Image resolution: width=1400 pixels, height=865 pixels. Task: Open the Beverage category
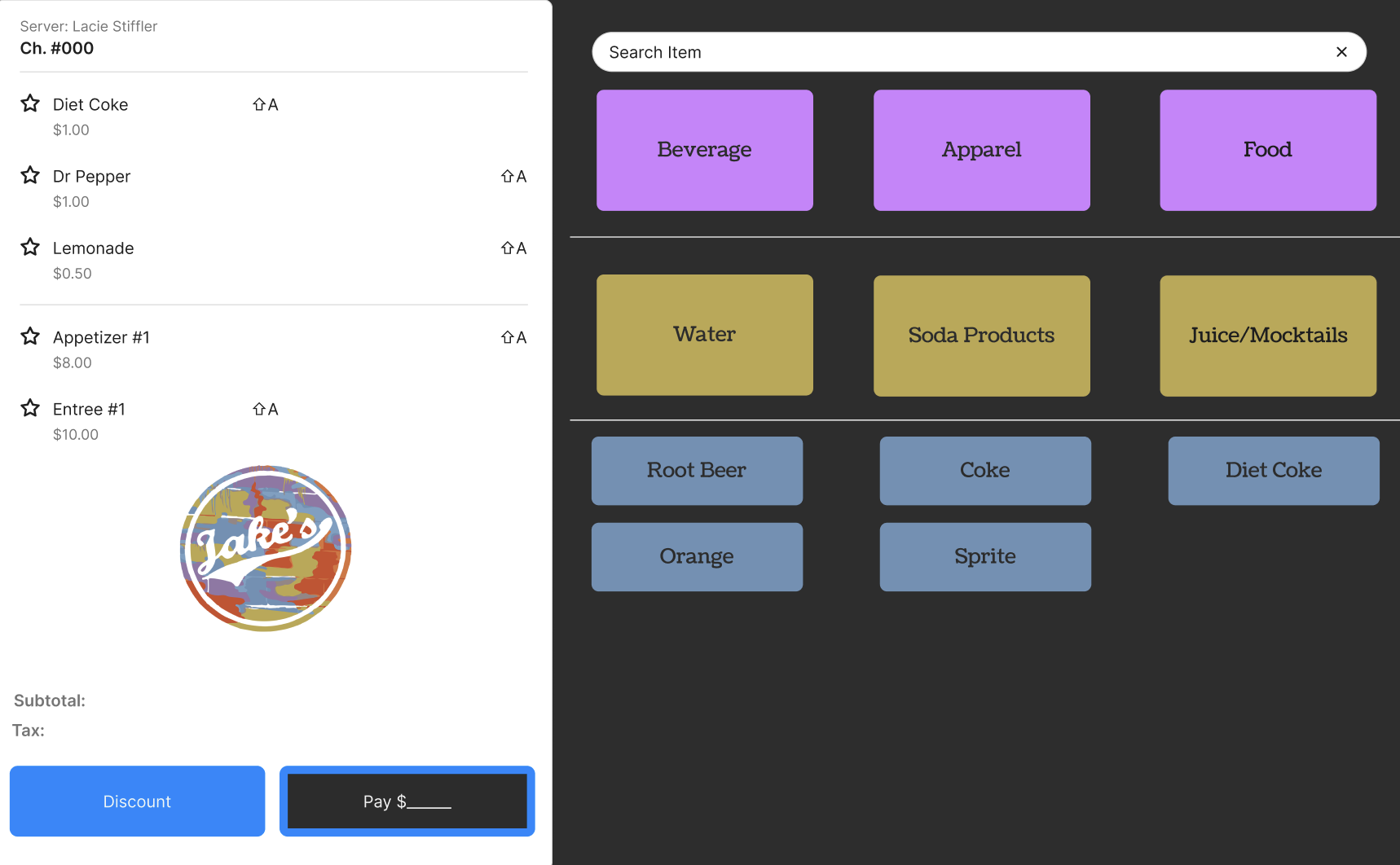pos(704,150)
